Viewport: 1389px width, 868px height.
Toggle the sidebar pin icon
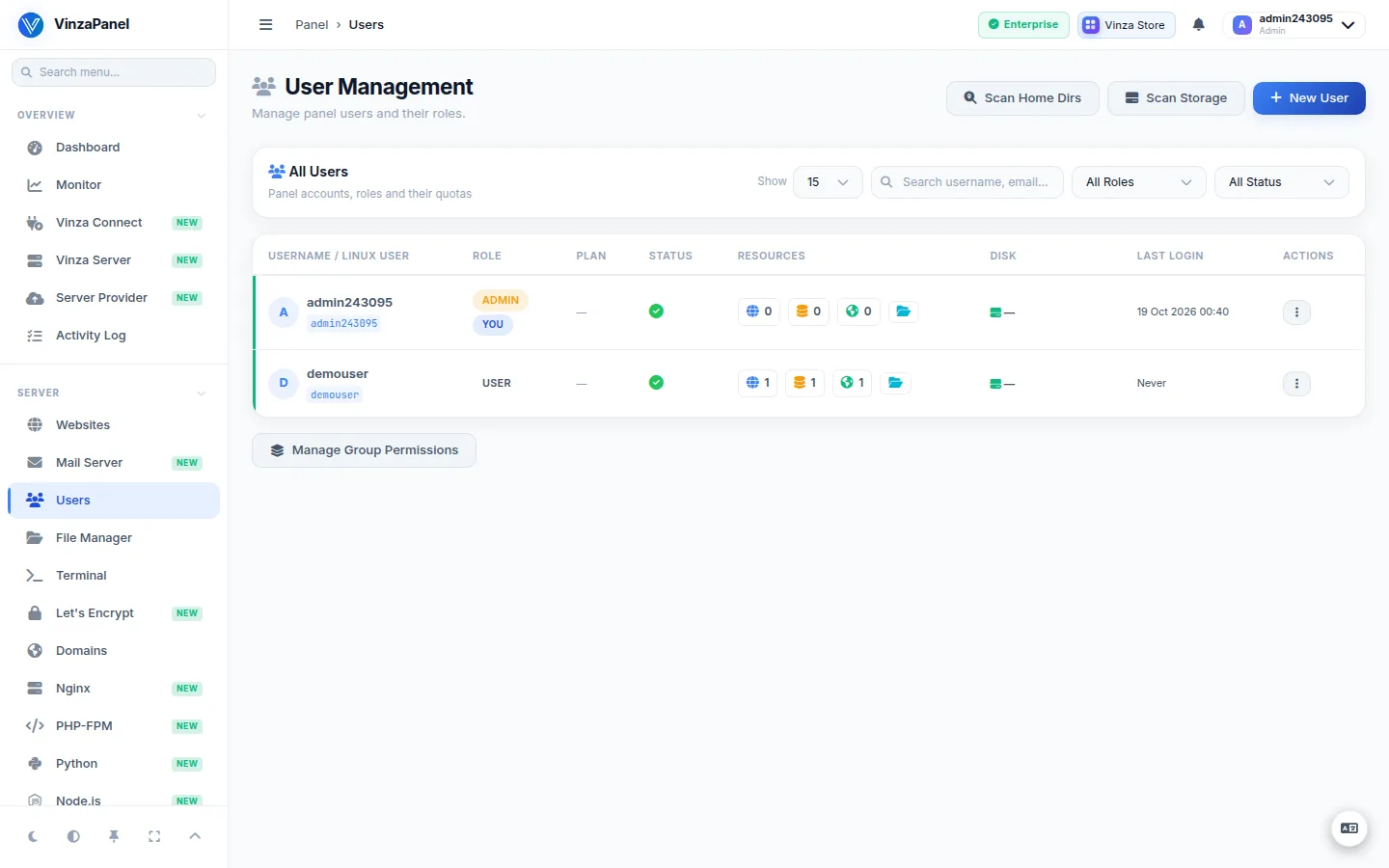(x=114, y=837)
